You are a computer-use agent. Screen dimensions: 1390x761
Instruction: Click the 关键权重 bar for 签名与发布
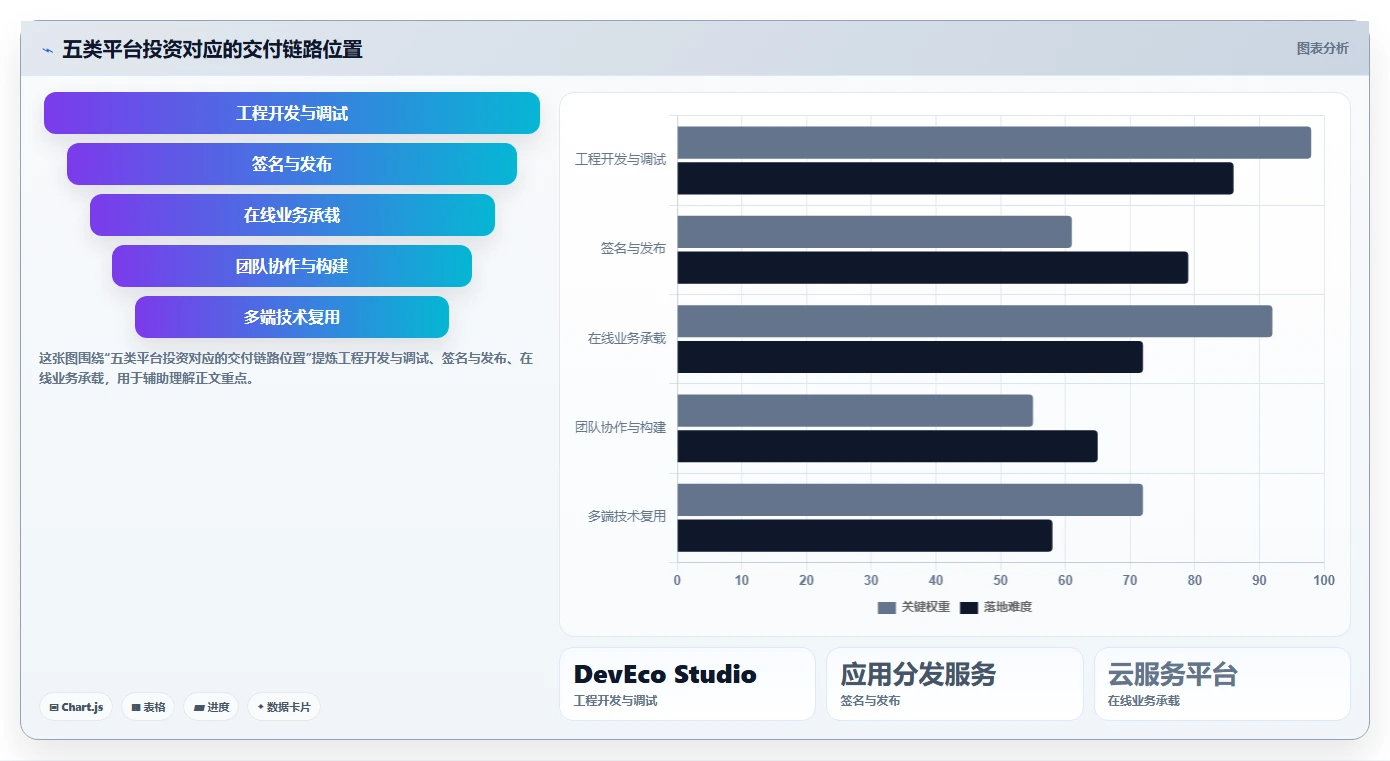tap(875, 232)
